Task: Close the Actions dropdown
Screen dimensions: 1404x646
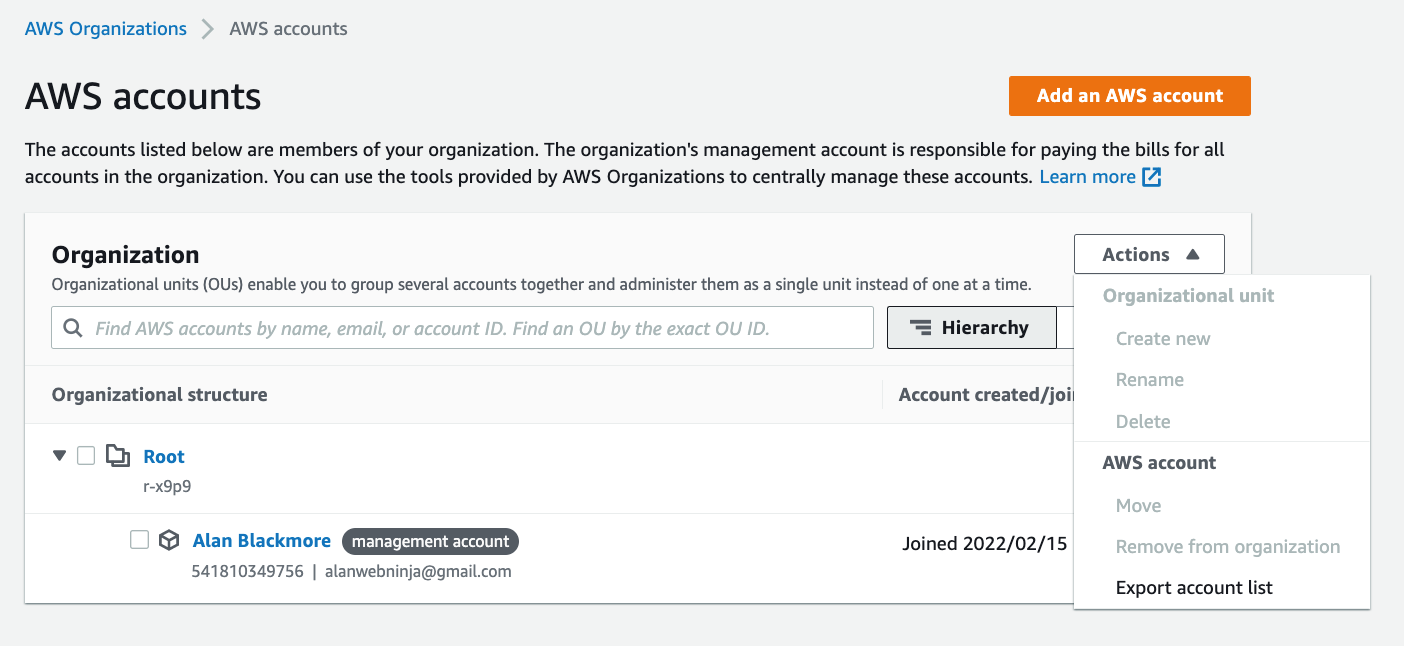Action: [1149, 255]
